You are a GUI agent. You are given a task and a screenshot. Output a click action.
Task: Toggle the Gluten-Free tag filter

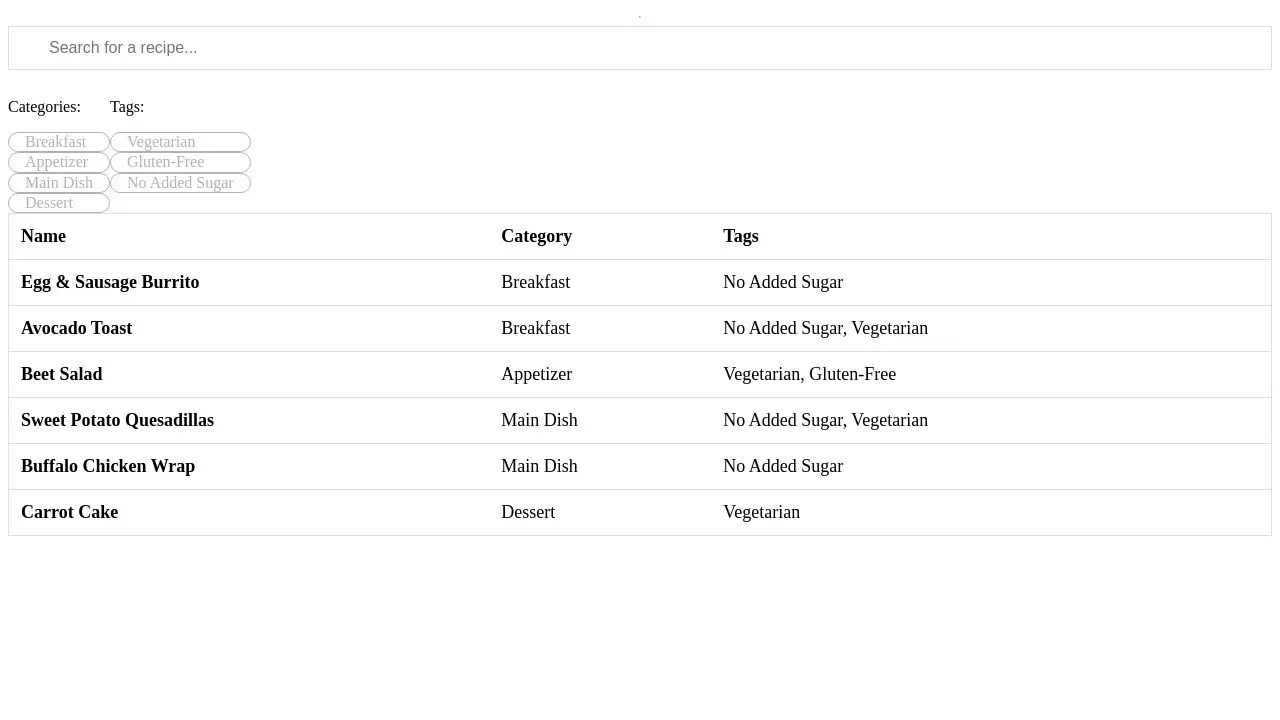click(180, 162)
